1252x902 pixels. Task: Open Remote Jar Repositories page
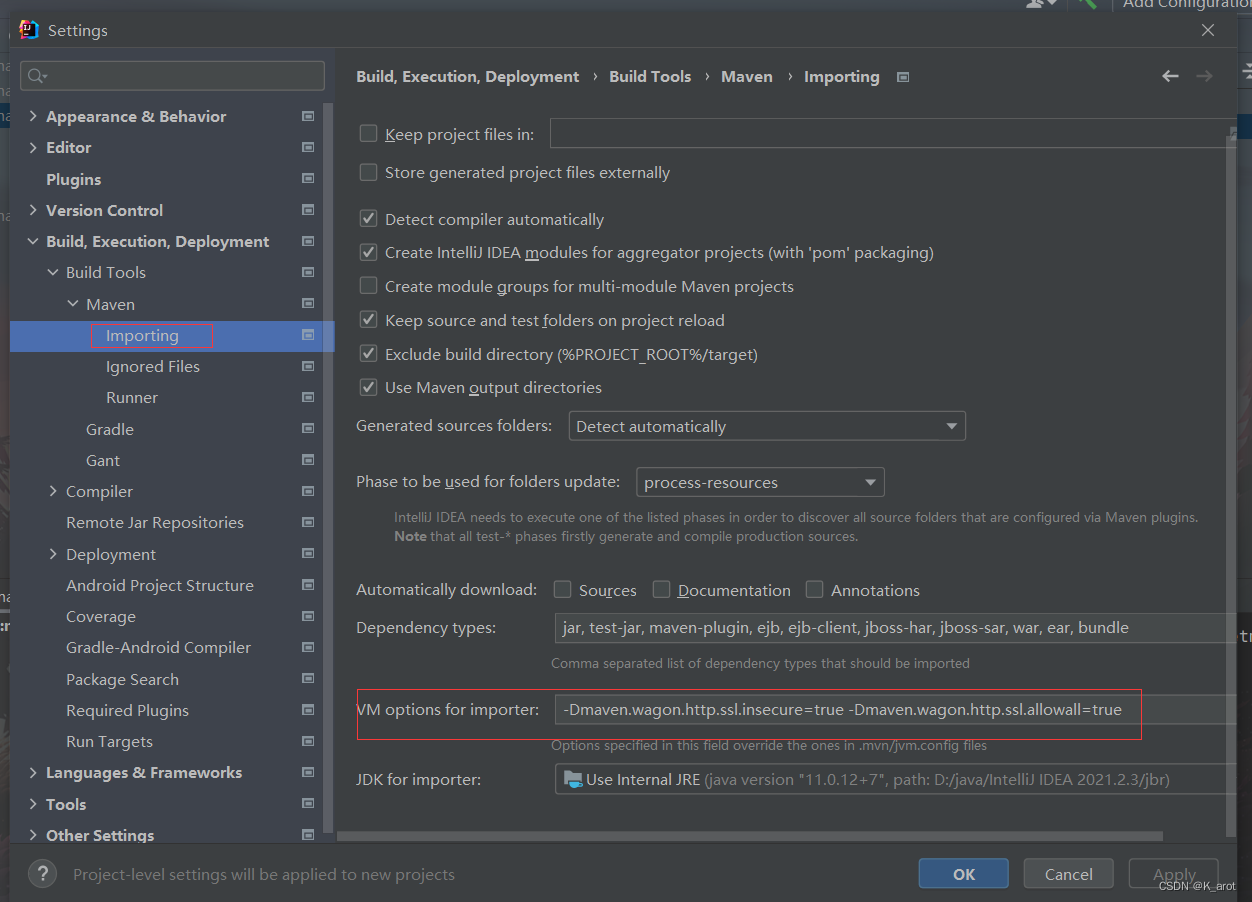[155, 522]
